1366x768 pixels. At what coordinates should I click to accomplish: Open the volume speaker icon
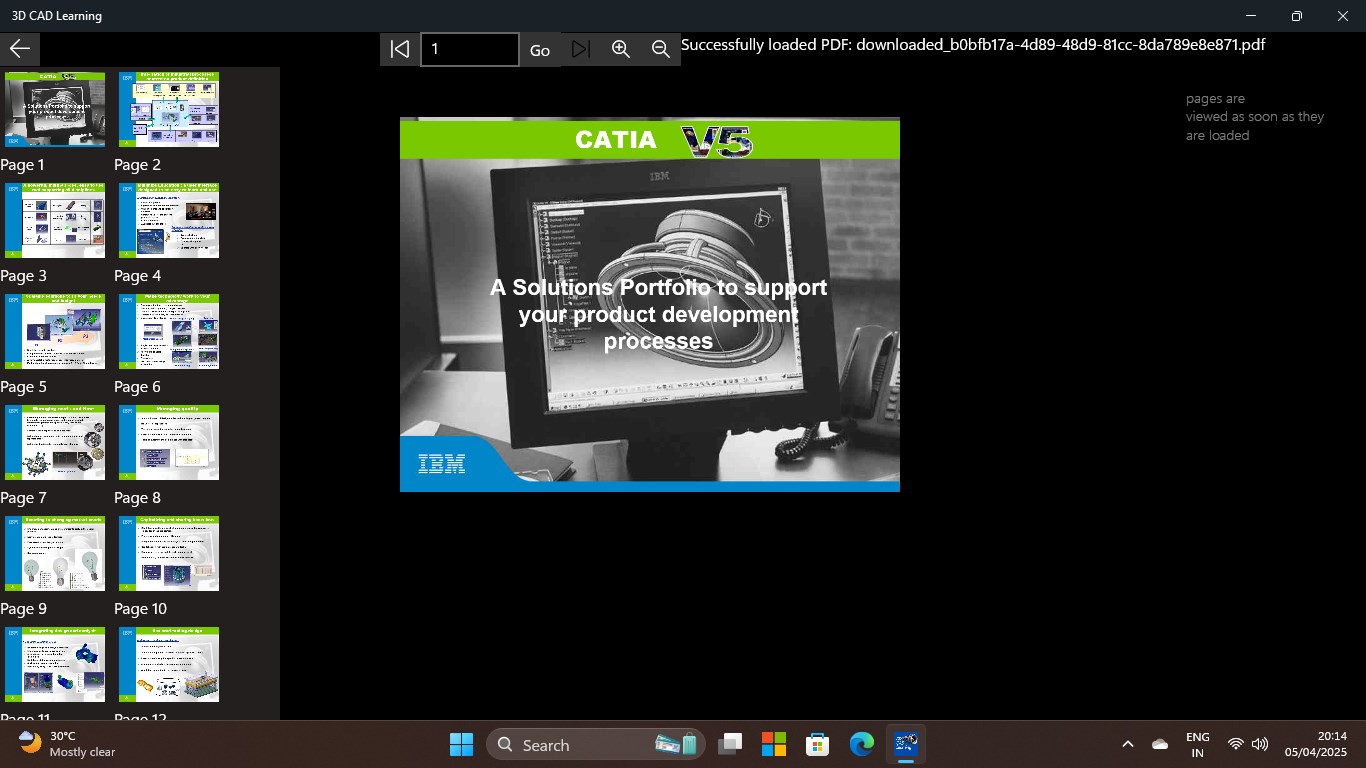click(x=1260, y=744)
